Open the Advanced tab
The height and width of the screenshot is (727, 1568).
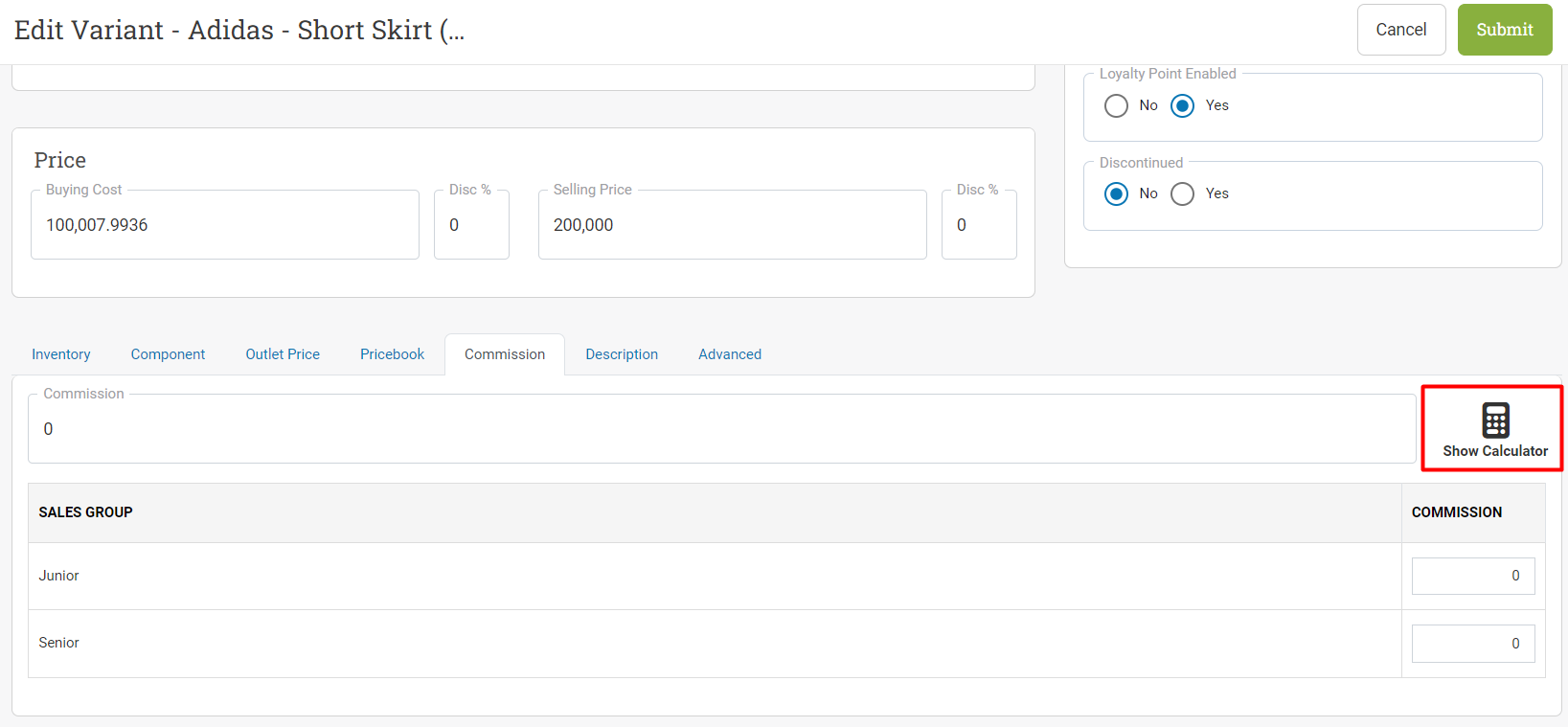[x=730, y=354]
